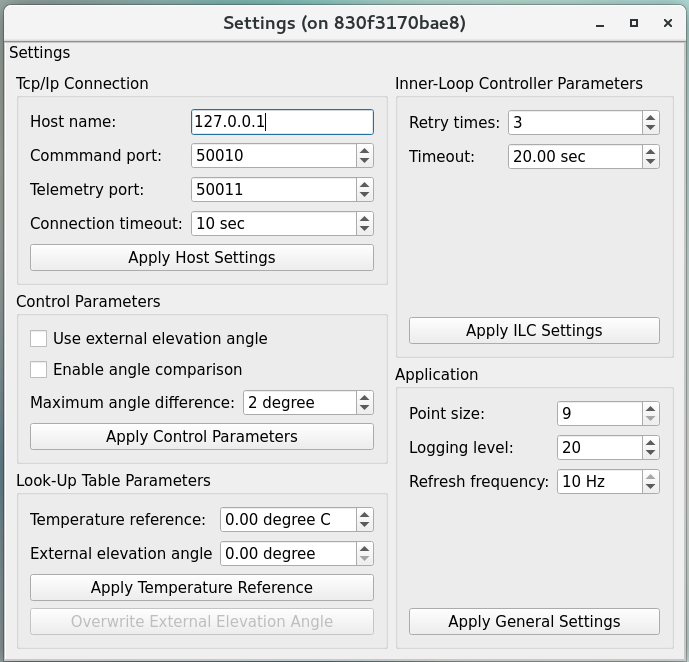This screenshot has width=689, height=662.
Task: Increase Connection timeout using the up arrow
Action: (x=365, y=218)
